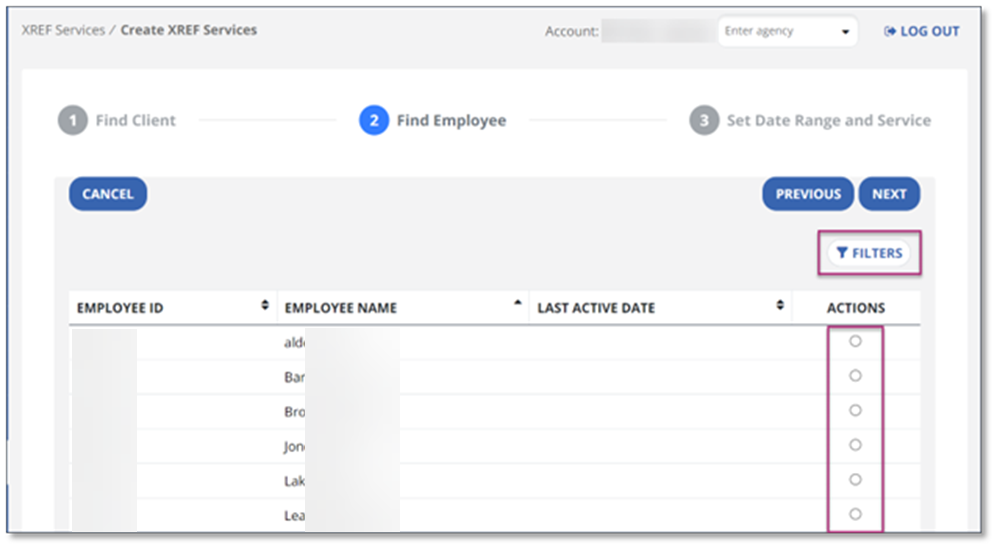The height and width of the screenshot is (547, 997).
Task: Sort by Employee ID column arrows
Action: (x=265, y=305)
